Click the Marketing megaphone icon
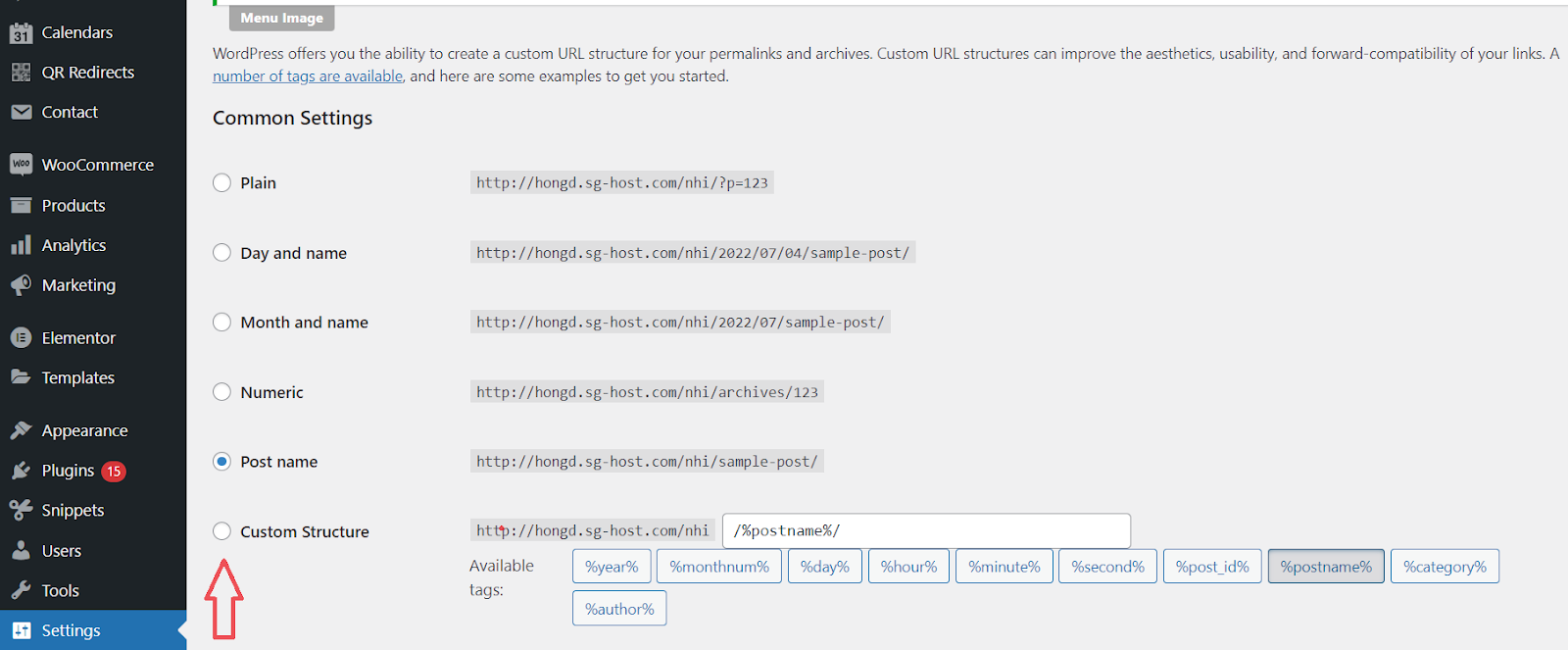 [21, 285]
